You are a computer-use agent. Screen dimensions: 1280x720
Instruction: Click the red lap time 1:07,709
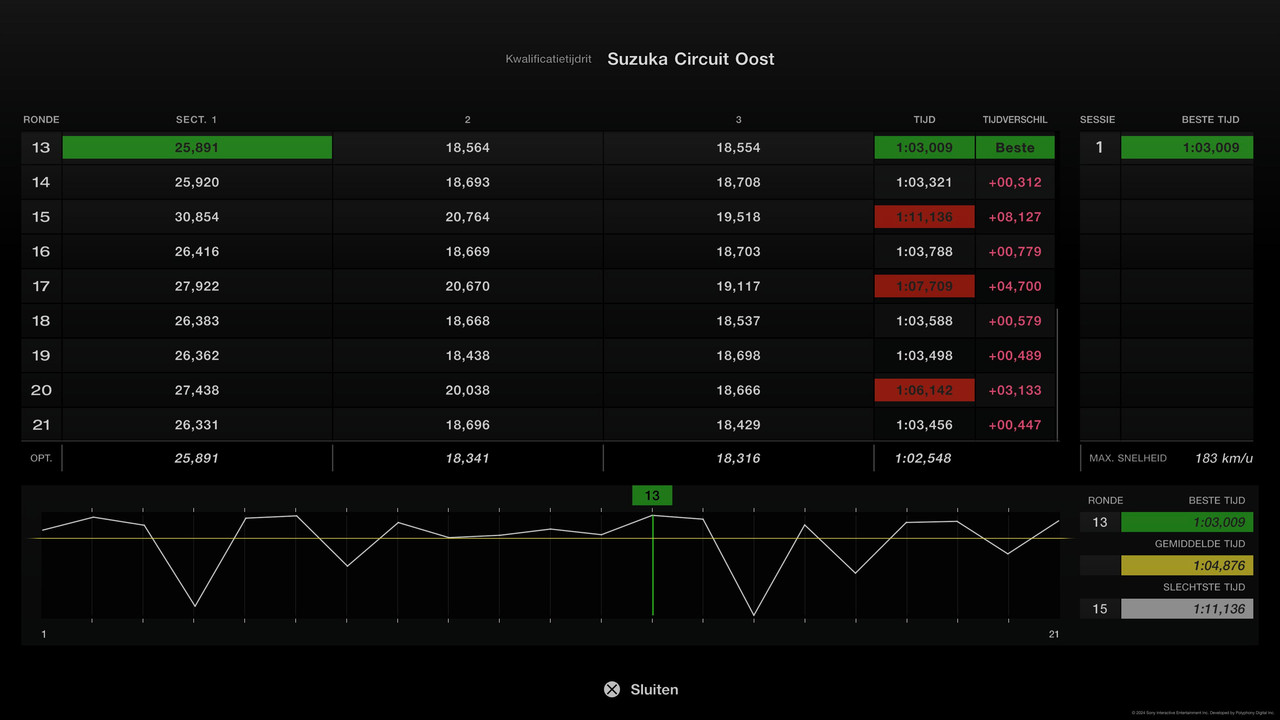[x=924, y=286]
